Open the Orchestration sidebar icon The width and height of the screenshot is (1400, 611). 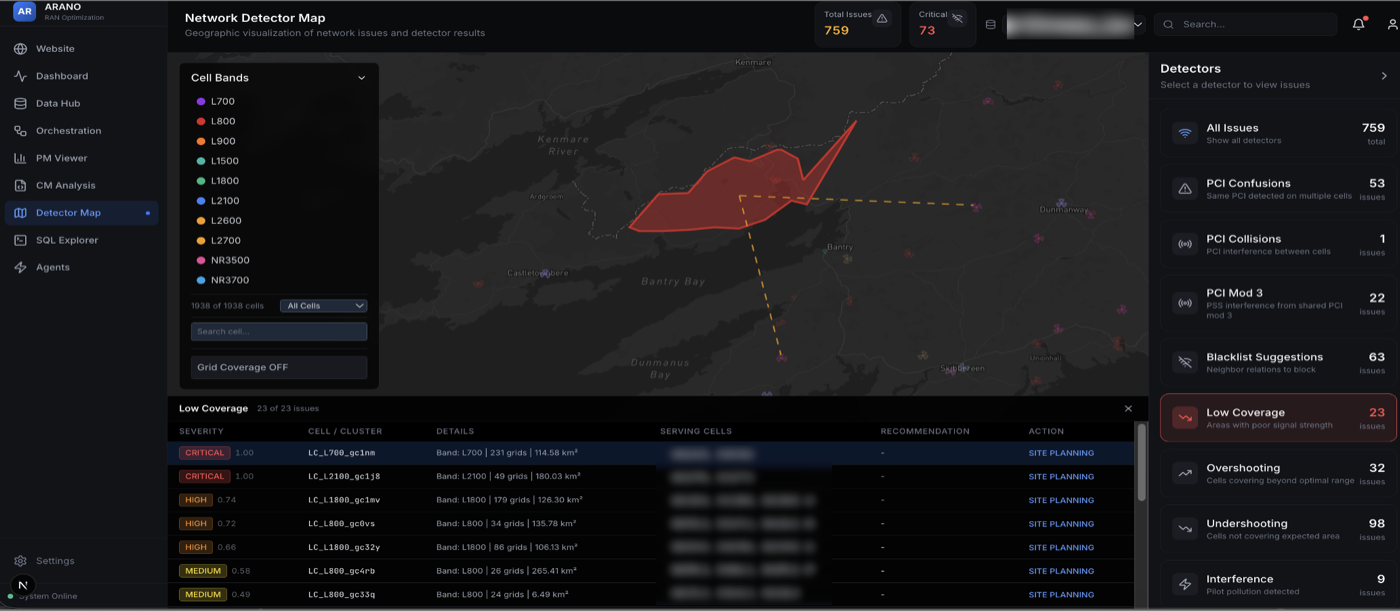coord(20,131)
